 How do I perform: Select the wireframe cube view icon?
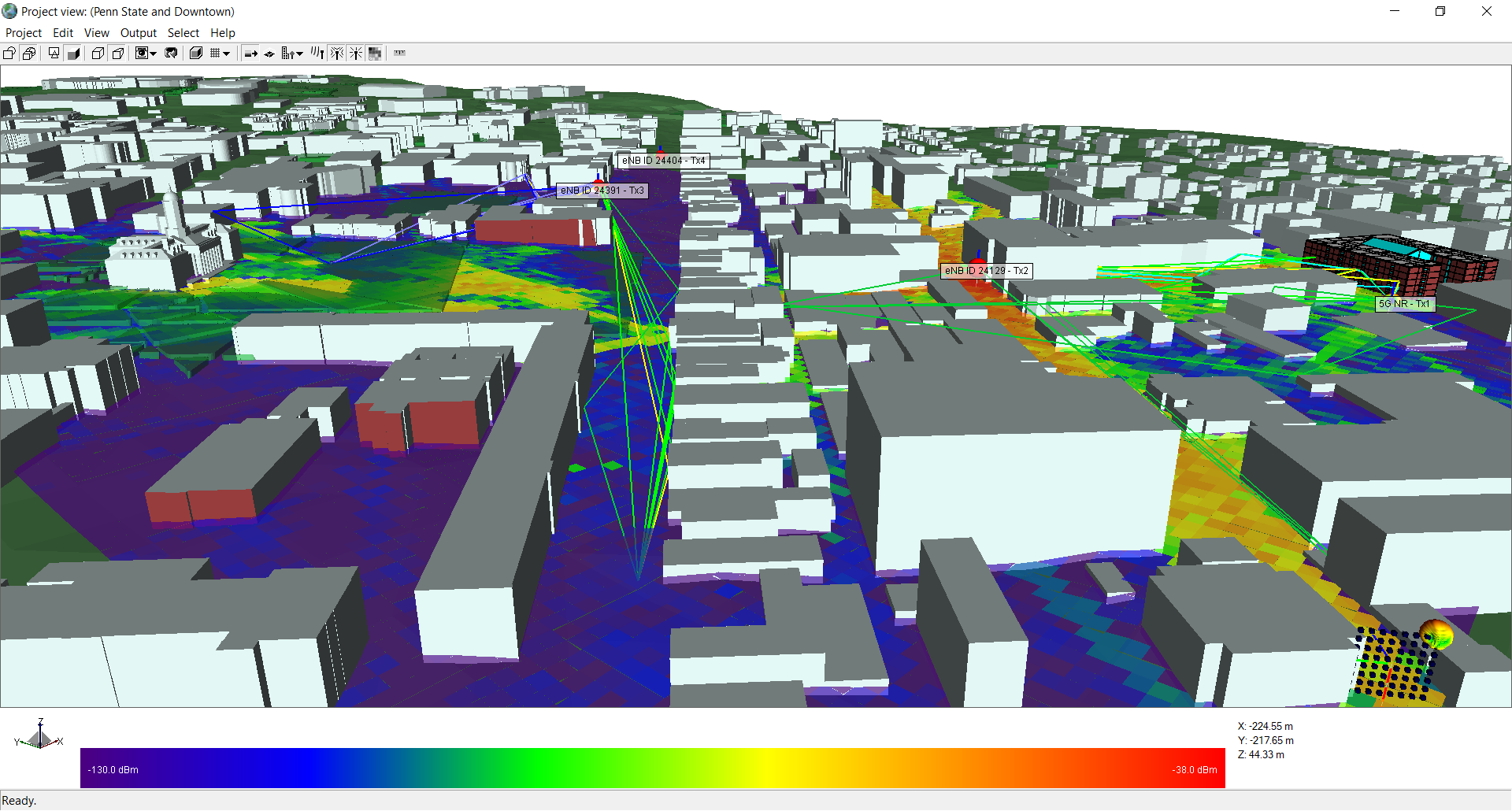point(98,54)
